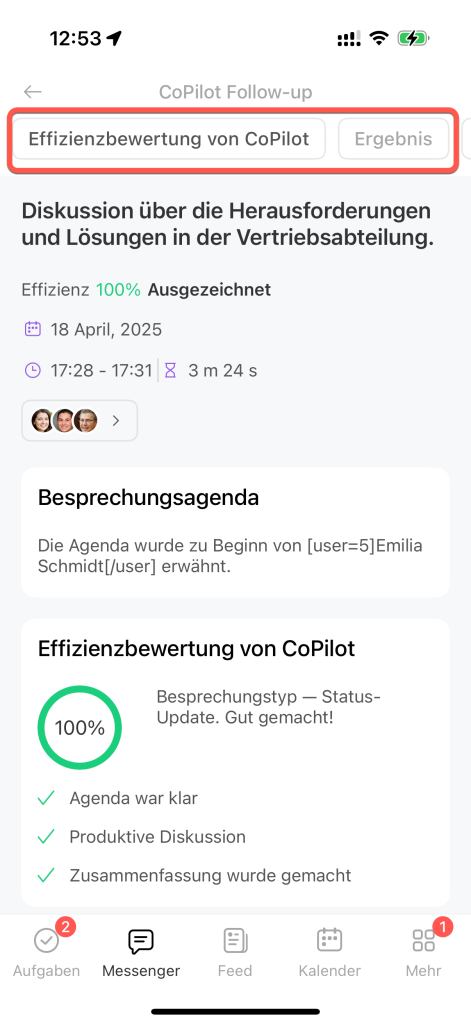This screenshot has width=471, height=1024.
Task: Expand participants list via chevron
Action: [116, 421]
